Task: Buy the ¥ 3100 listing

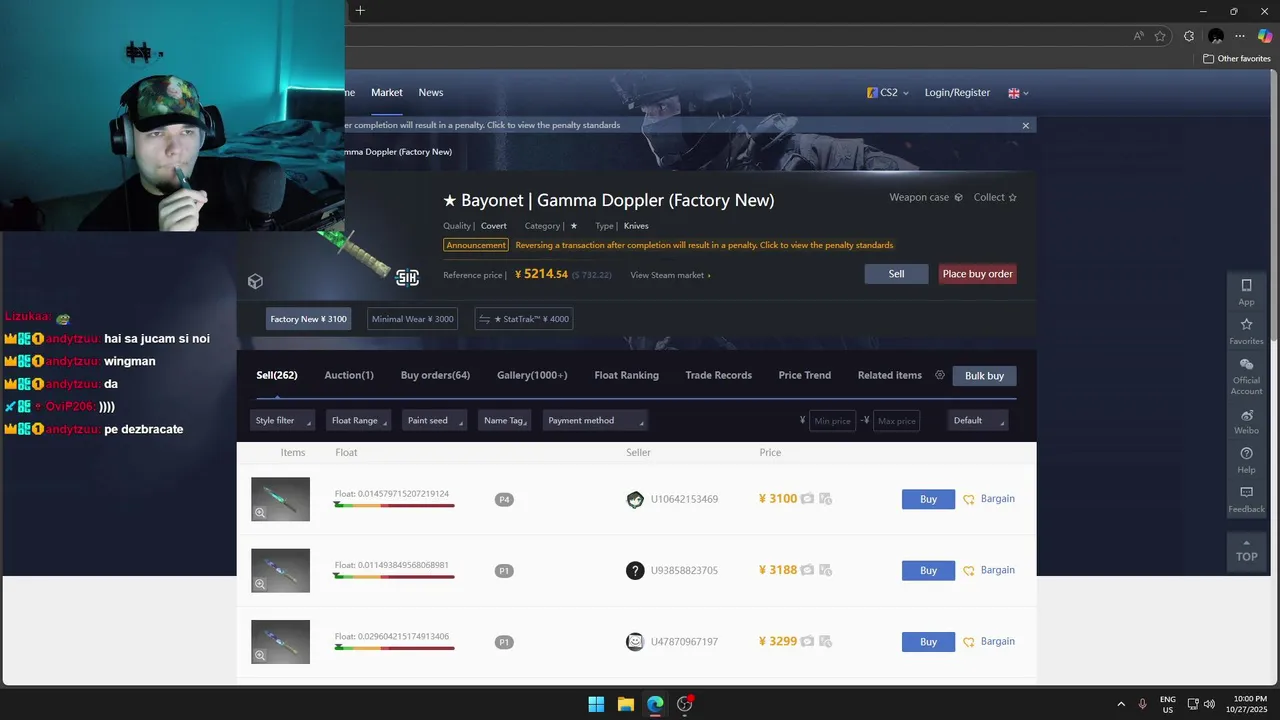Action: [928, 499]
